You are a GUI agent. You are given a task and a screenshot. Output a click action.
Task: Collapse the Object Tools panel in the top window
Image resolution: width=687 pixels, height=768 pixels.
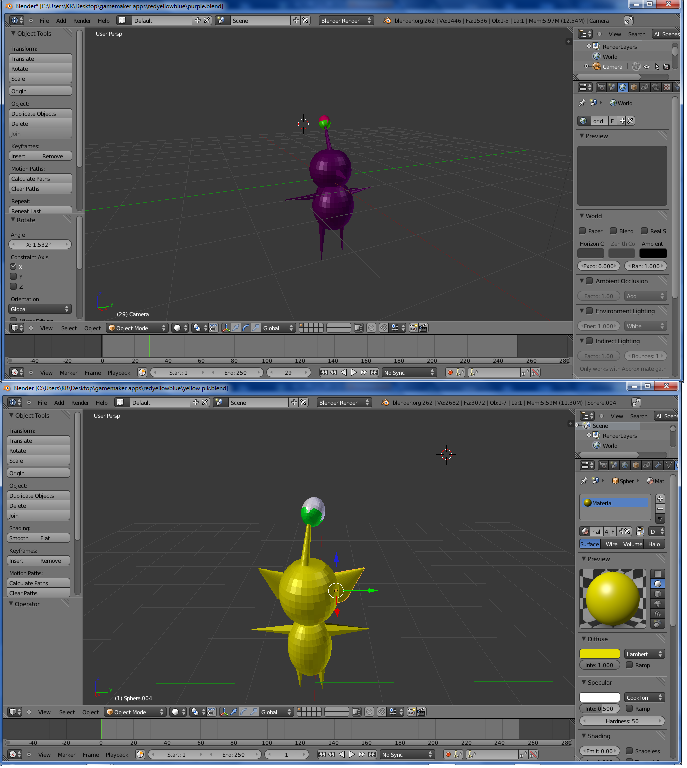tap(13, 33)
